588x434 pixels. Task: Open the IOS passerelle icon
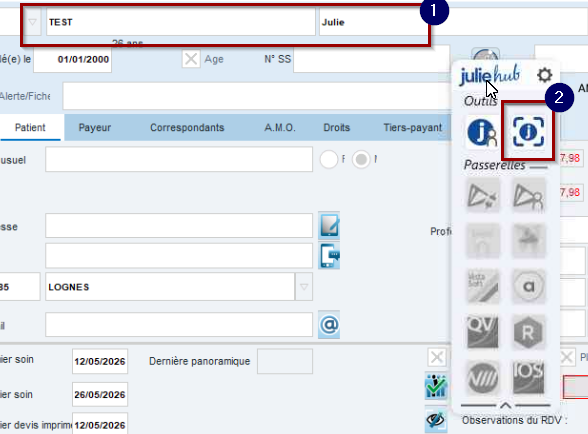(528, 377)
